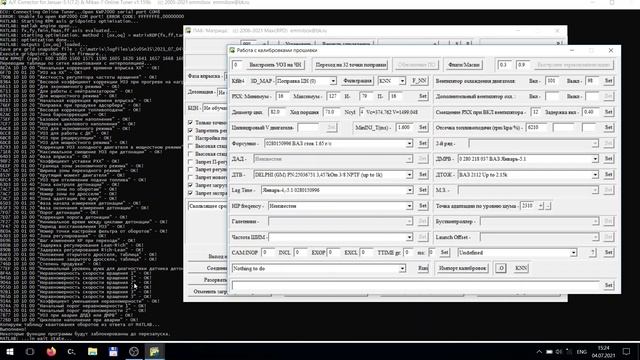Click Set for the engine cooling fan row
This screenshot has height=360, width=640.
tap(608, 81)
